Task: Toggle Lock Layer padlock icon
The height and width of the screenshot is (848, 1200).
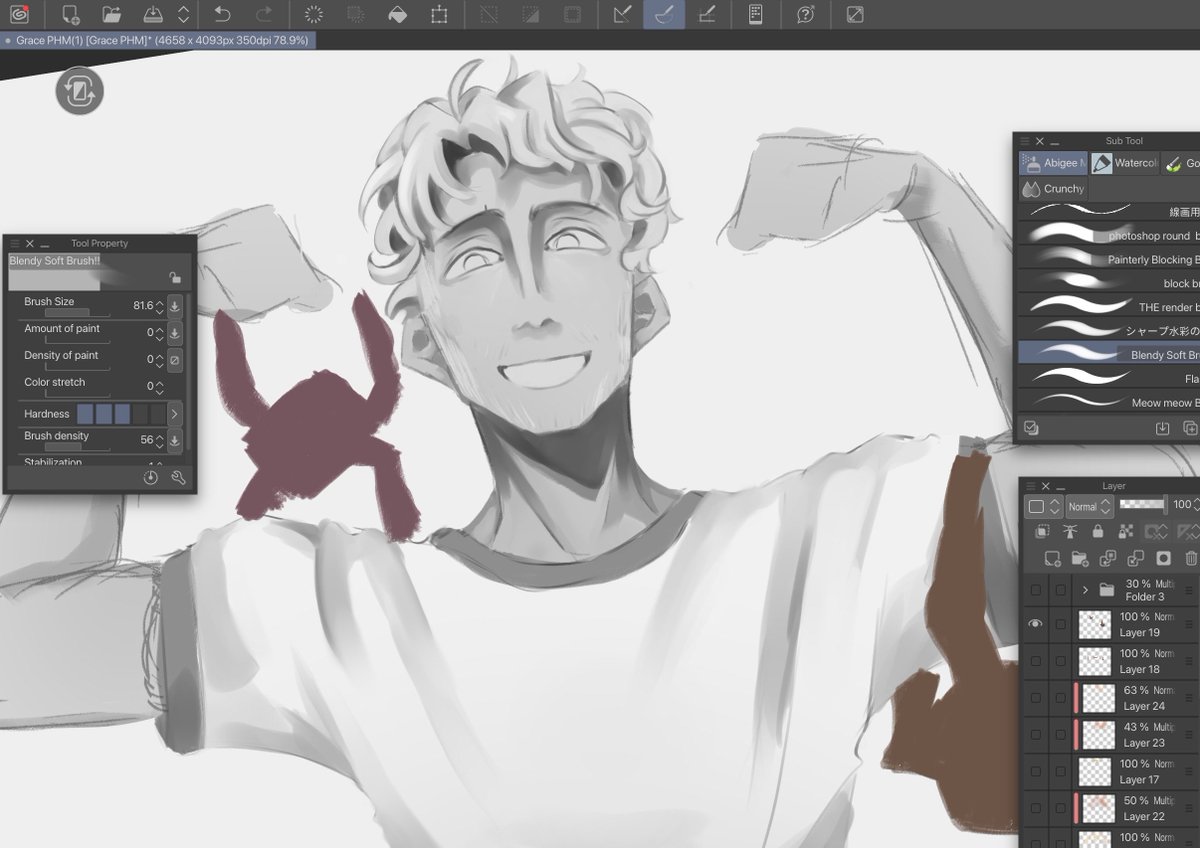Action: (1098, 532)
